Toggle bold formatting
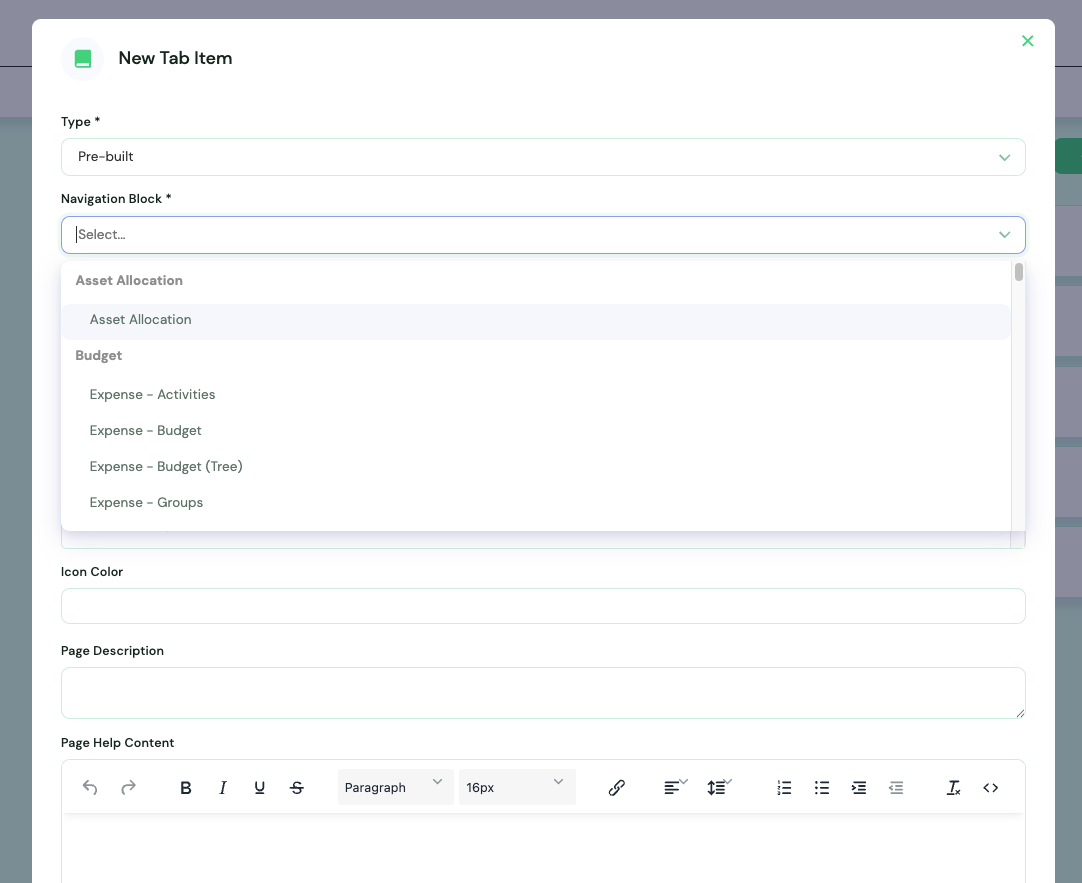 186,787
